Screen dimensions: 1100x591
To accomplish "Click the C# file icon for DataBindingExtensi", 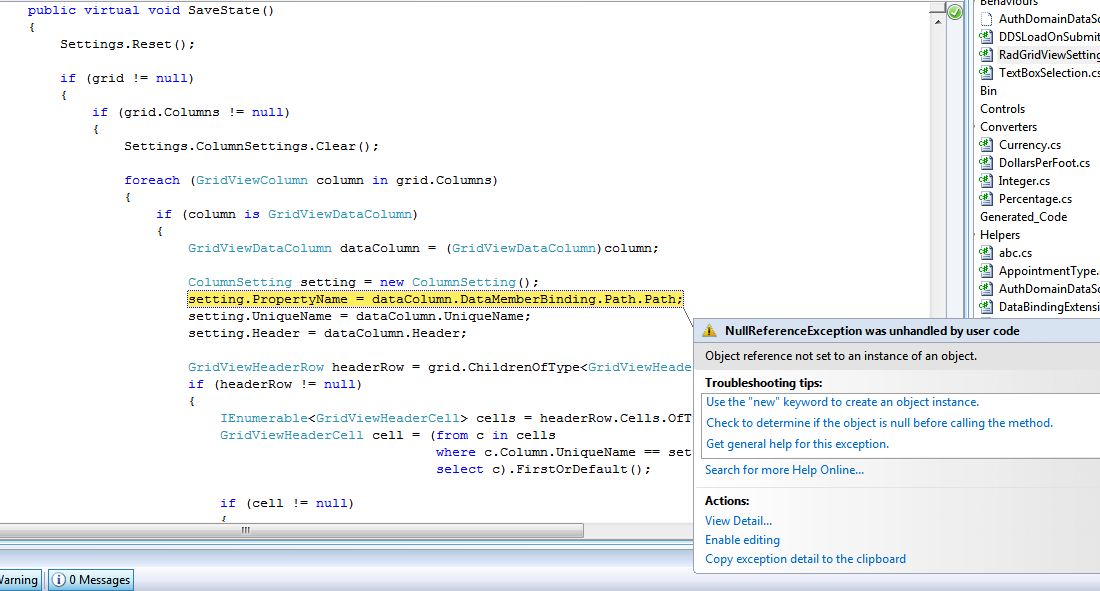I will tap(986, 307).
